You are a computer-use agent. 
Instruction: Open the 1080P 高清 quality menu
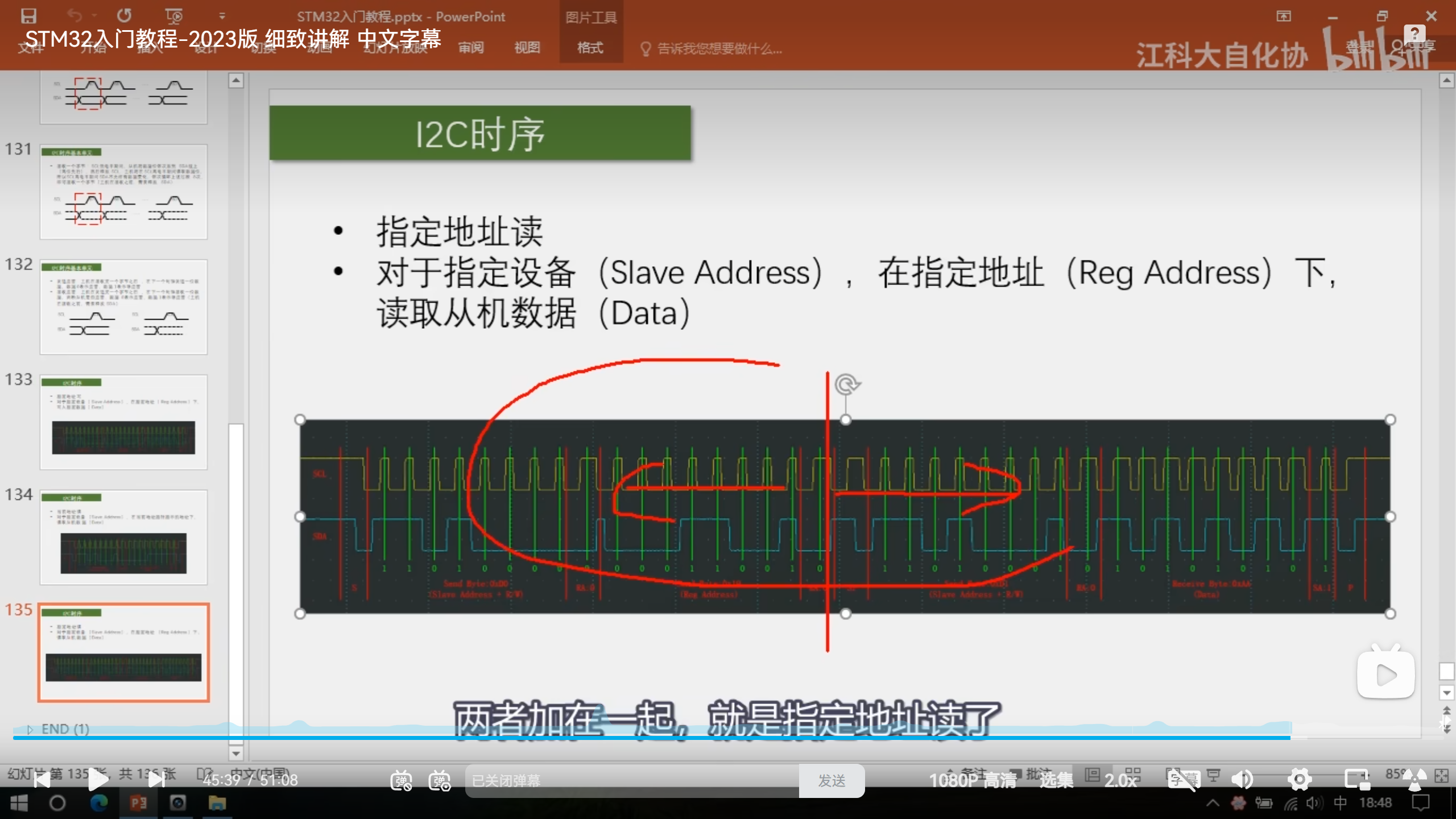pos(973,780)
